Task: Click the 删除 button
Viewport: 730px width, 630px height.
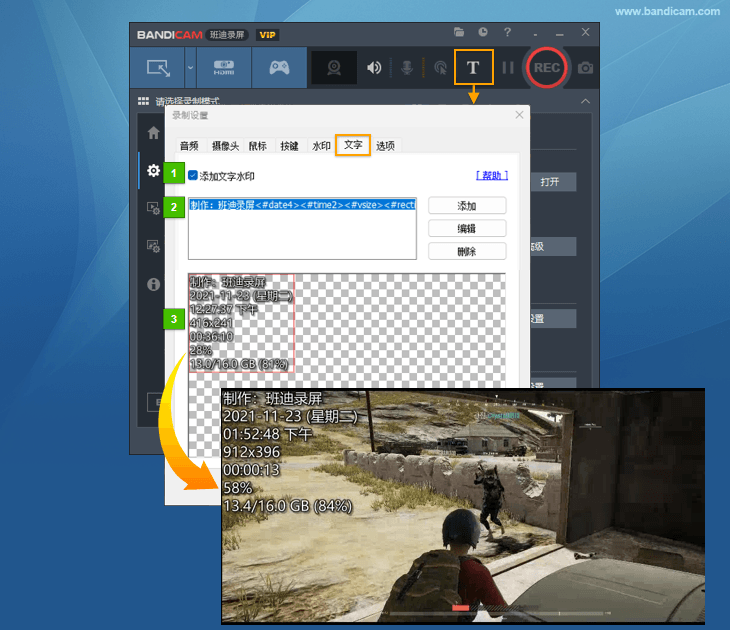Action: (x=466, y=251)
